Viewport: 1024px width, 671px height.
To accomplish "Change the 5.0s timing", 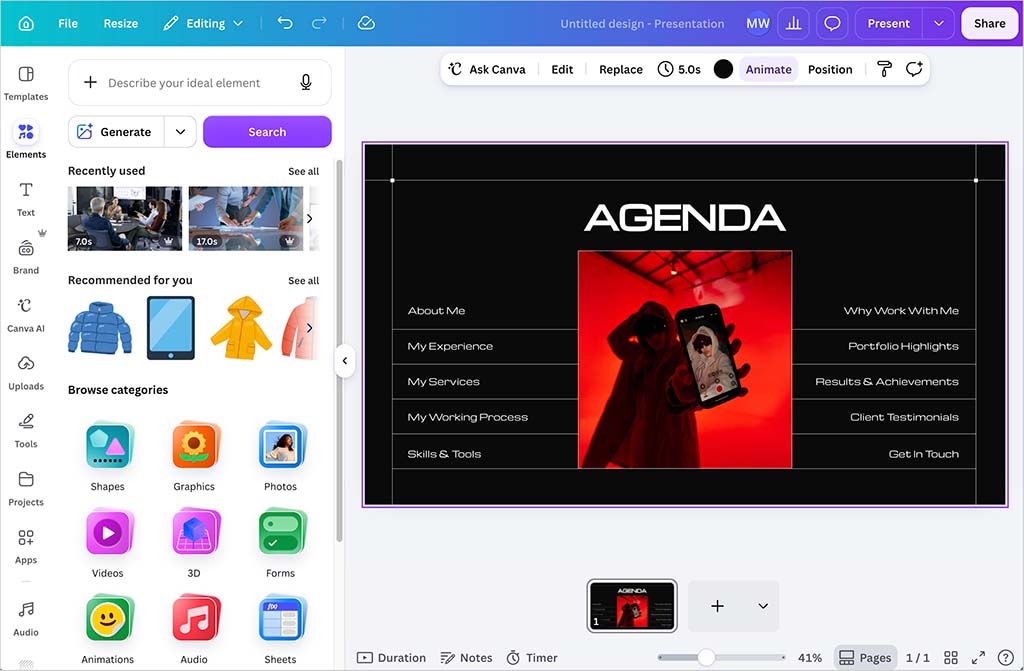I will point(679,69).
